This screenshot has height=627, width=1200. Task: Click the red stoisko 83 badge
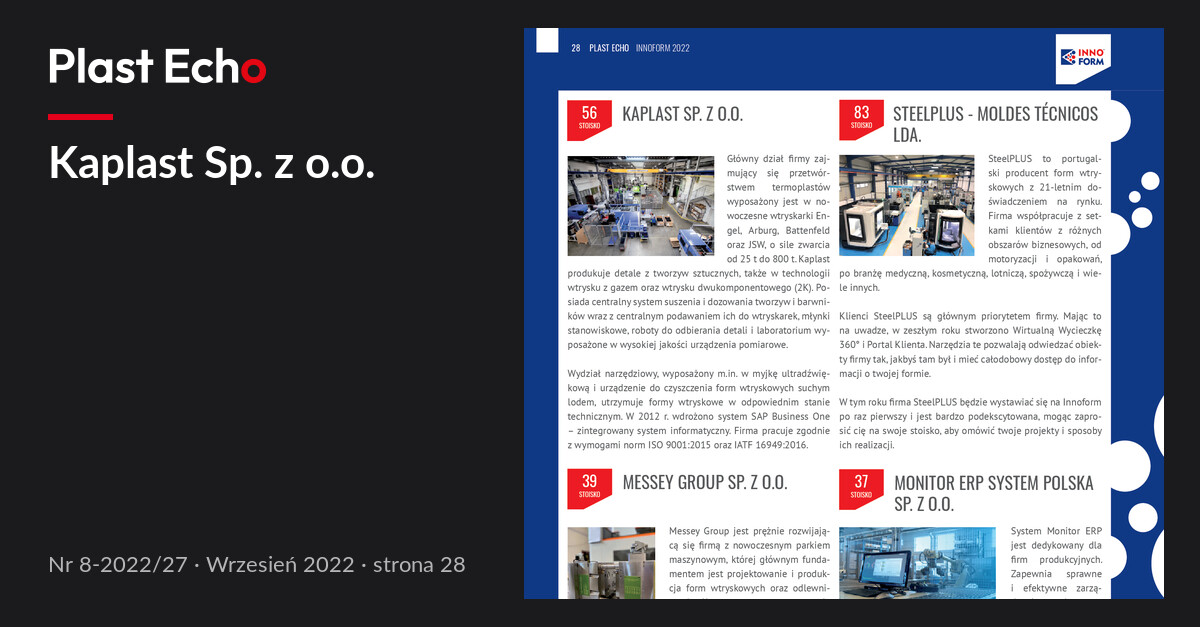coord(861,121)
